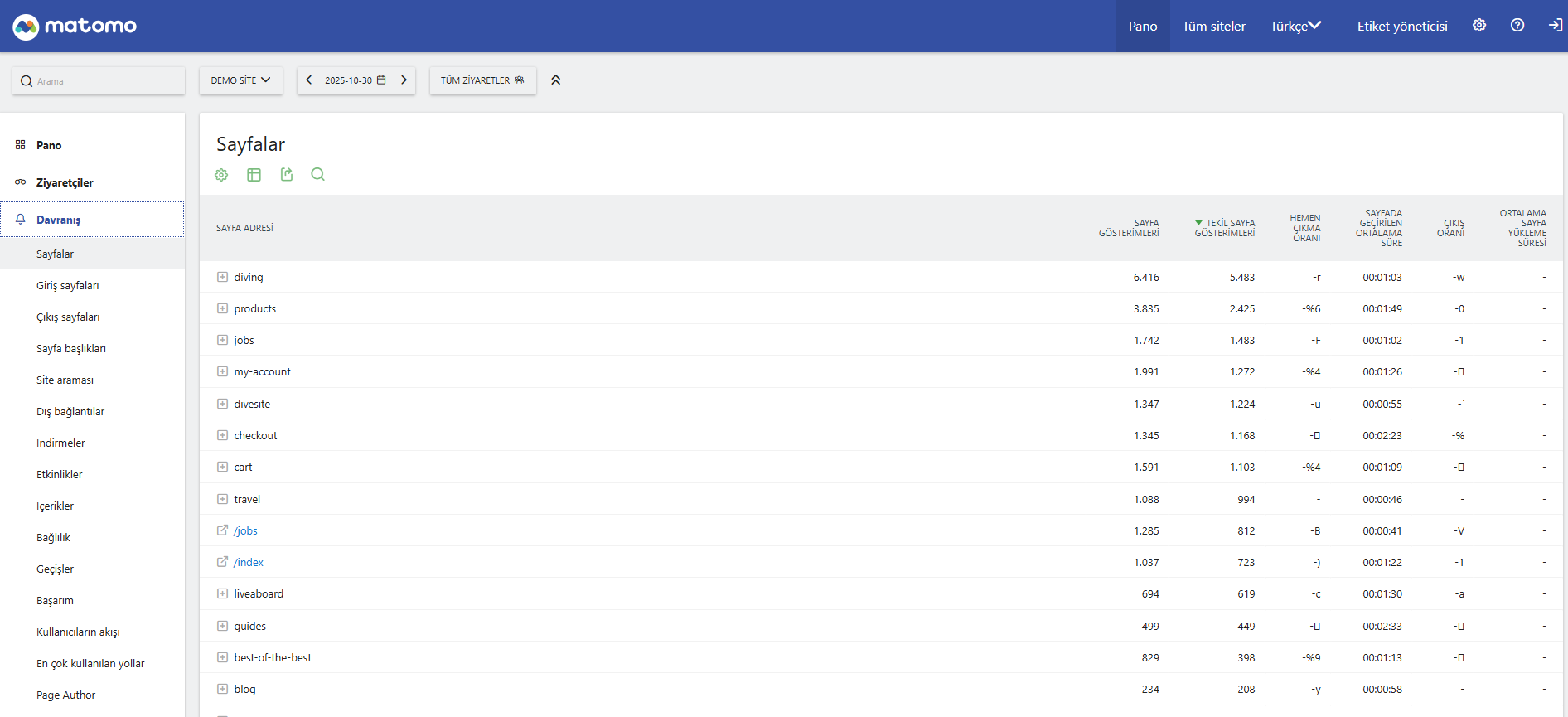Select Giriş sayfaları in the sidebar
This screenshot has height=717, width=1568.
tap(67, 286)
